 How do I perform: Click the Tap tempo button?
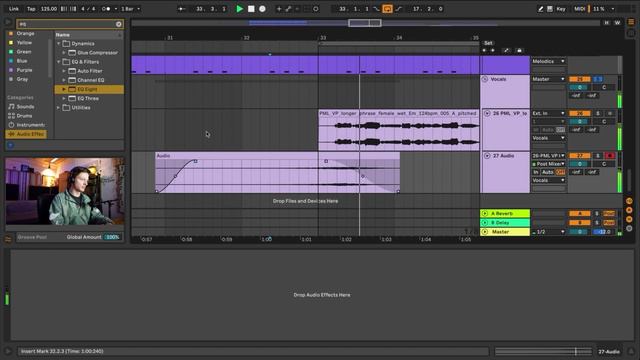(31, 9)
